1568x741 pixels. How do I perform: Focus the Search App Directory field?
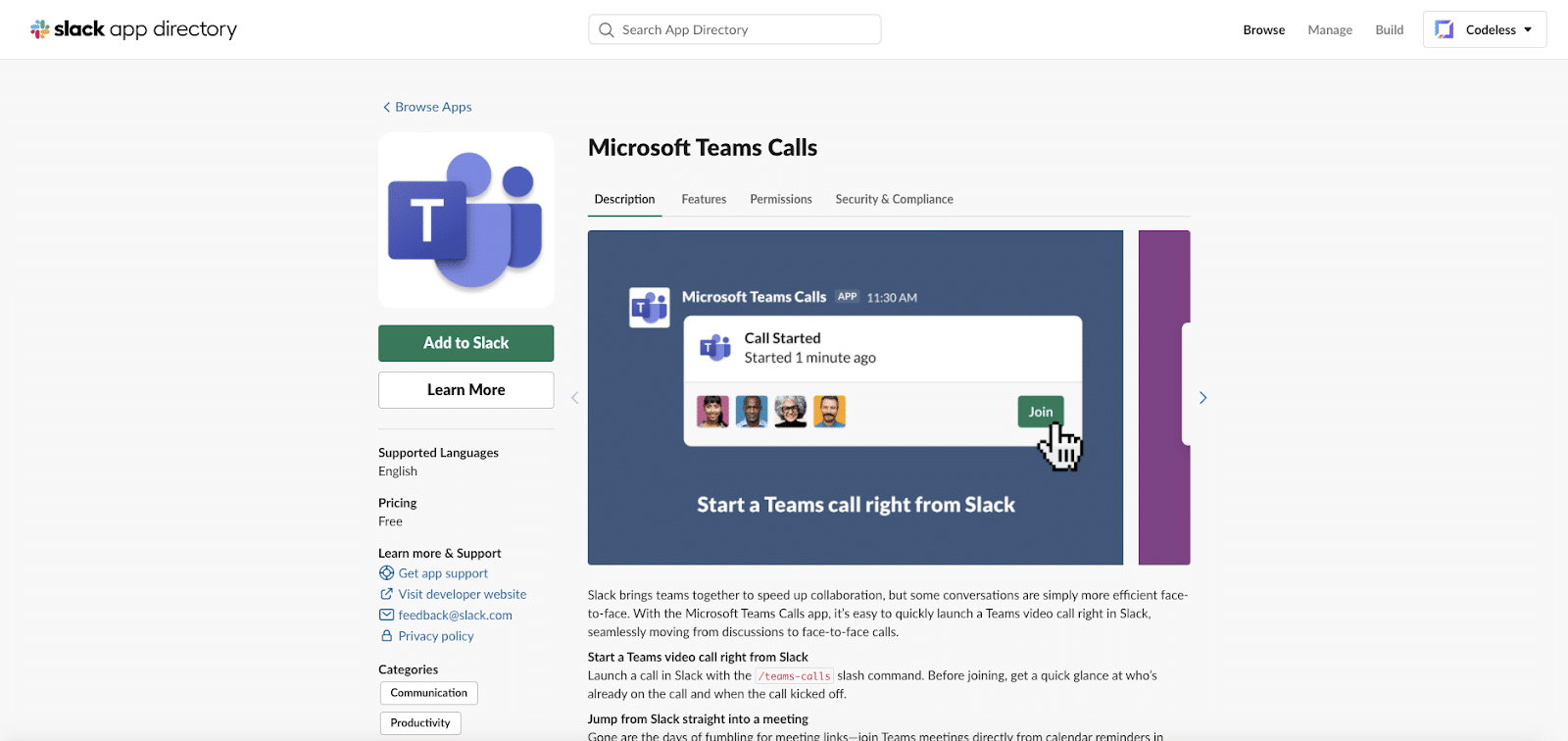(x=735, y=29)
